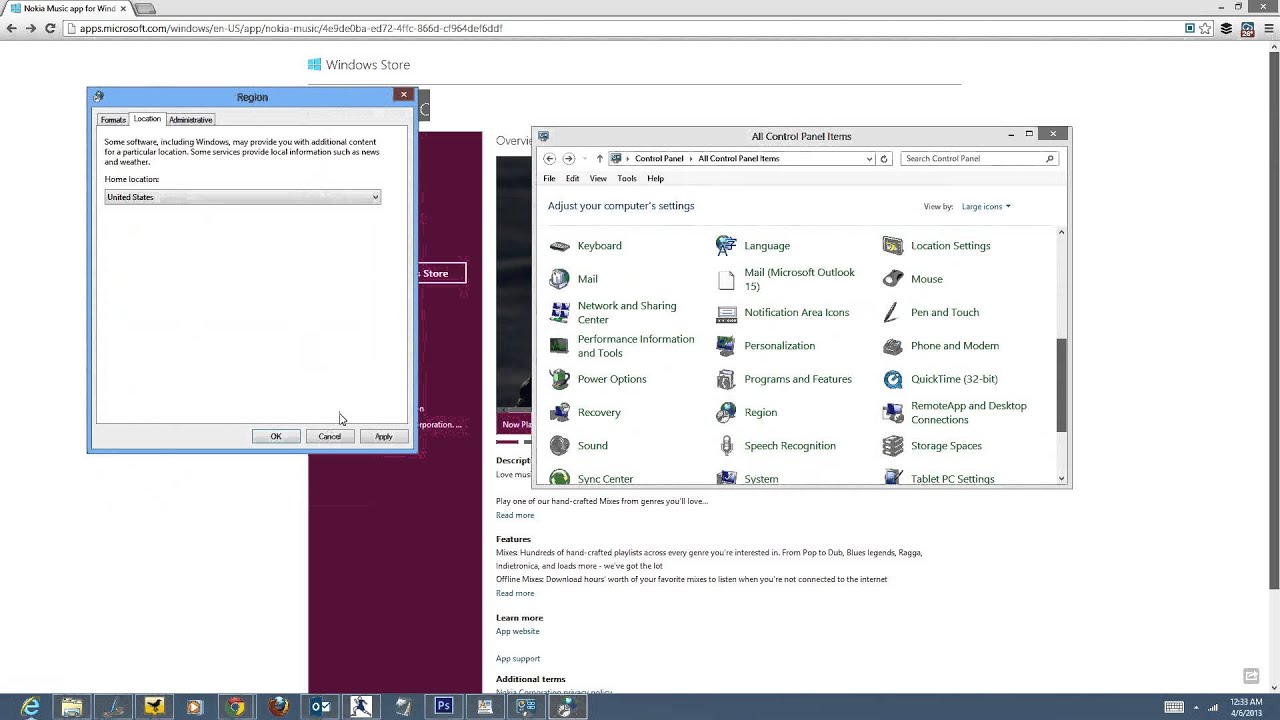This screenshot has height=720, width=1280.
Task: Select the Location tab in Region
Action: pos(147,119)
